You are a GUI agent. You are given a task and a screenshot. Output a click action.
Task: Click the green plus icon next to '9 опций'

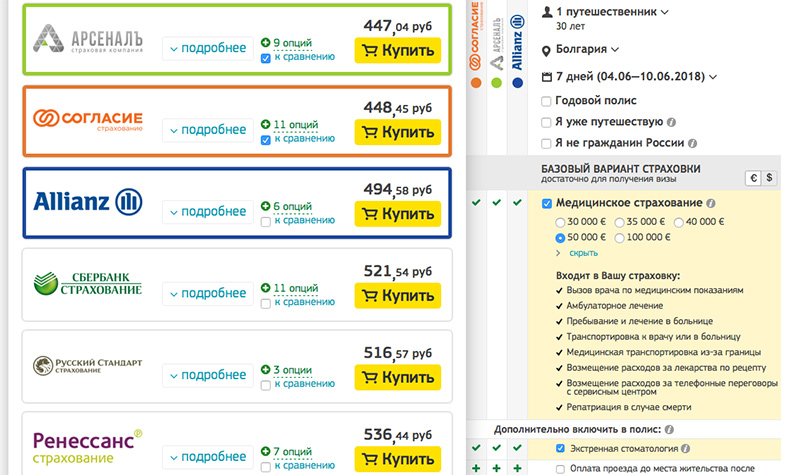pos(265,43)
